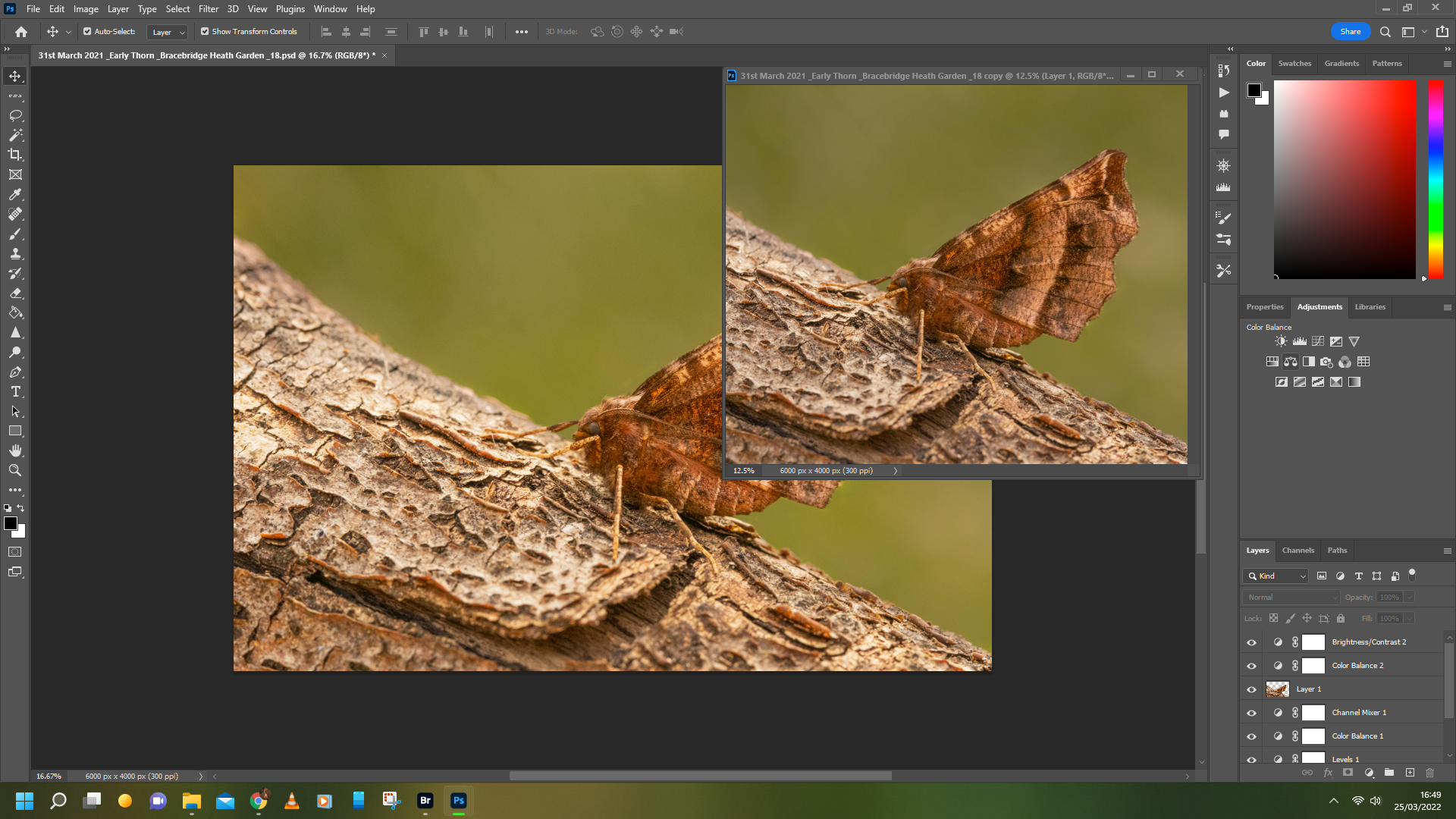This screenshot has height=819, width=1456.
Task: Hide the Brightness/Contrast 2 layer
Action: [x=1251, y=642]
